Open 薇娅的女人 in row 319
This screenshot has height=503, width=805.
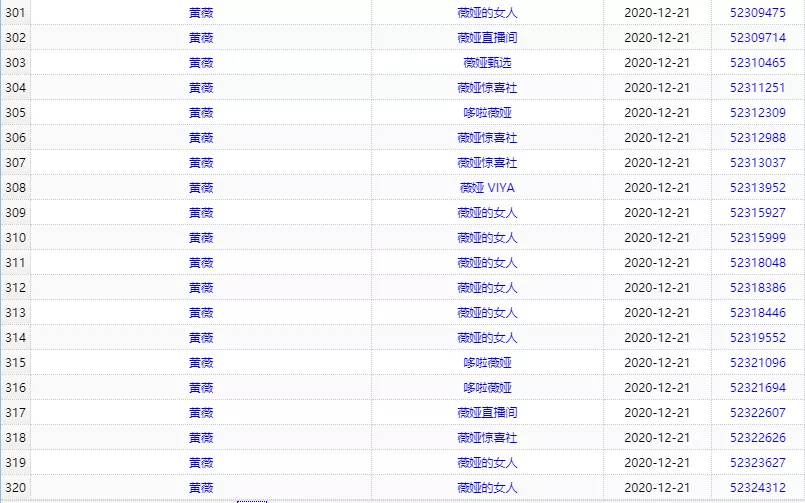point(487,462)
